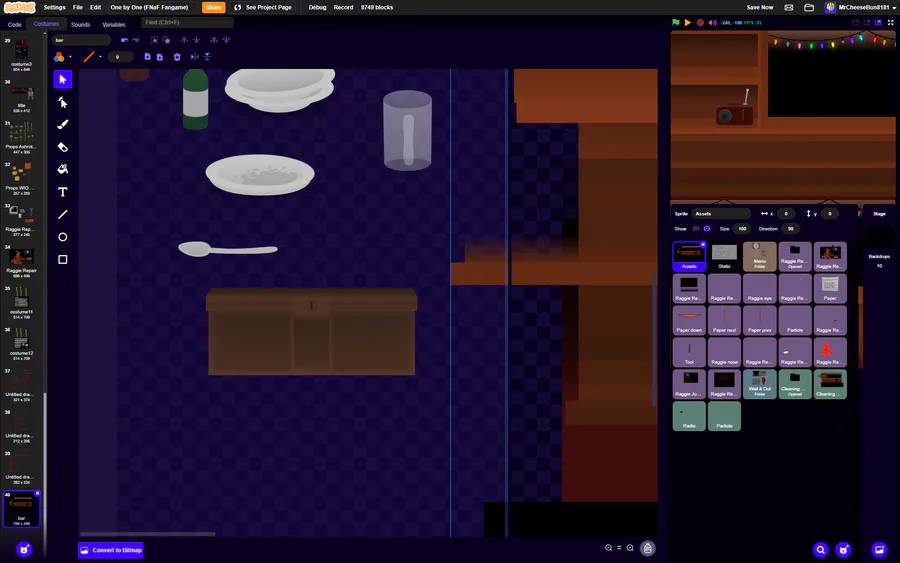Click the Copy icon in paint toolbar
The height and width of the screenshot is (563, 900).
(148, 57)
